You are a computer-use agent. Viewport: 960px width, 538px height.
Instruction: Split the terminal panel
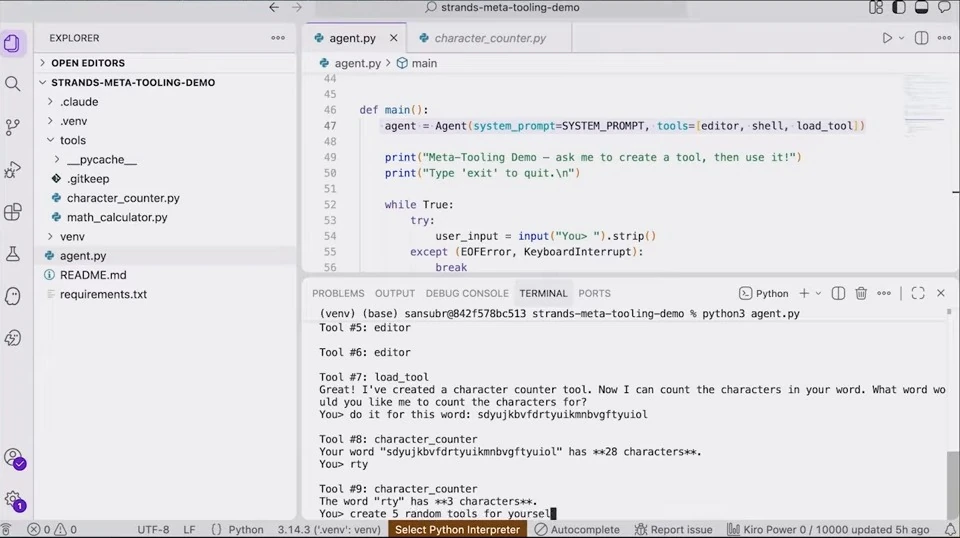(838, 293)
